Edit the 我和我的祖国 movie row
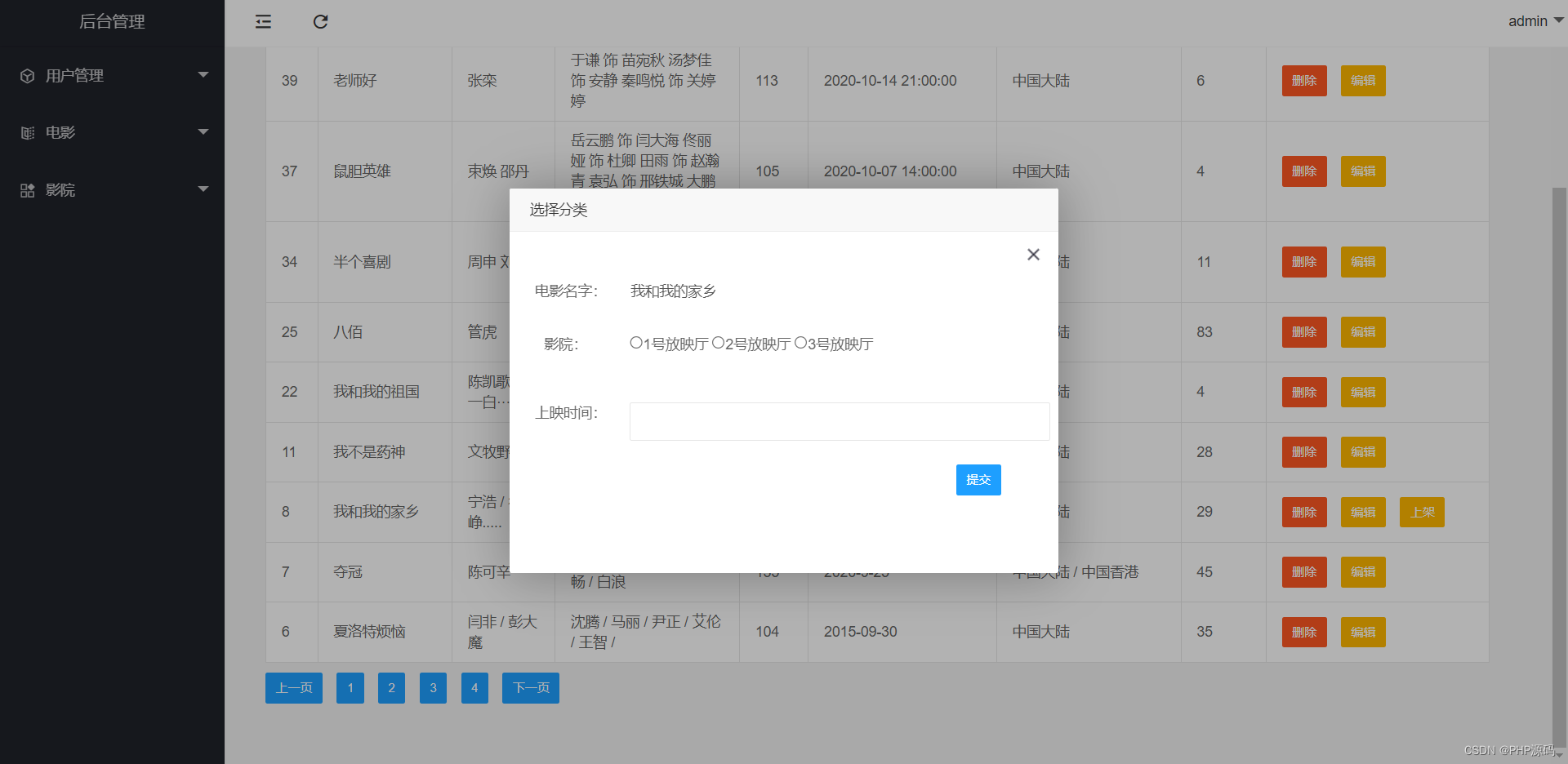 click(x=1363, y=393)
